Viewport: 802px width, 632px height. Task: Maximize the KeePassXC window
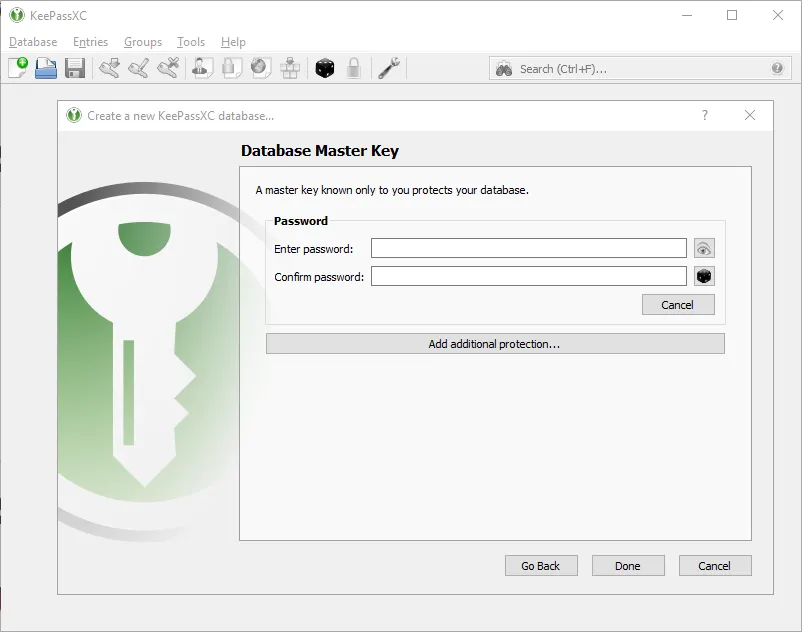pos(732,15)
